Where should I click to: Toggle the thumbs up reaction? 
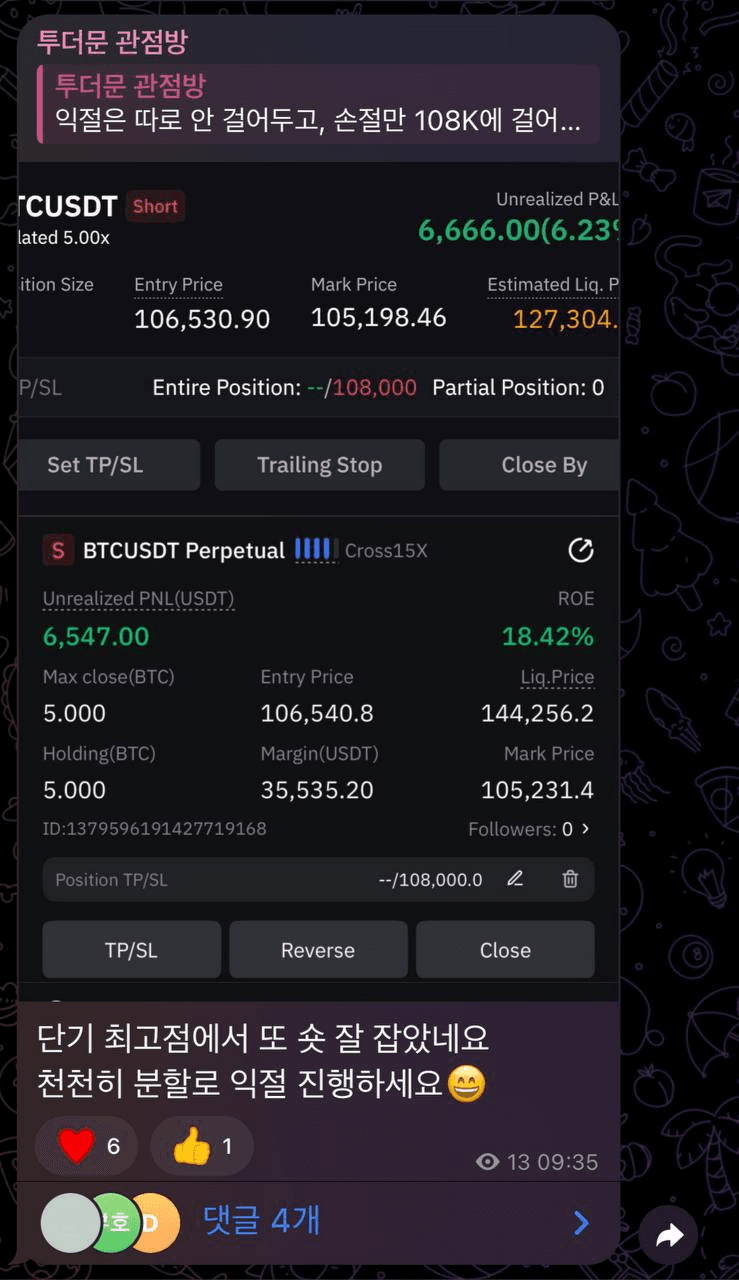point(202,1146)
